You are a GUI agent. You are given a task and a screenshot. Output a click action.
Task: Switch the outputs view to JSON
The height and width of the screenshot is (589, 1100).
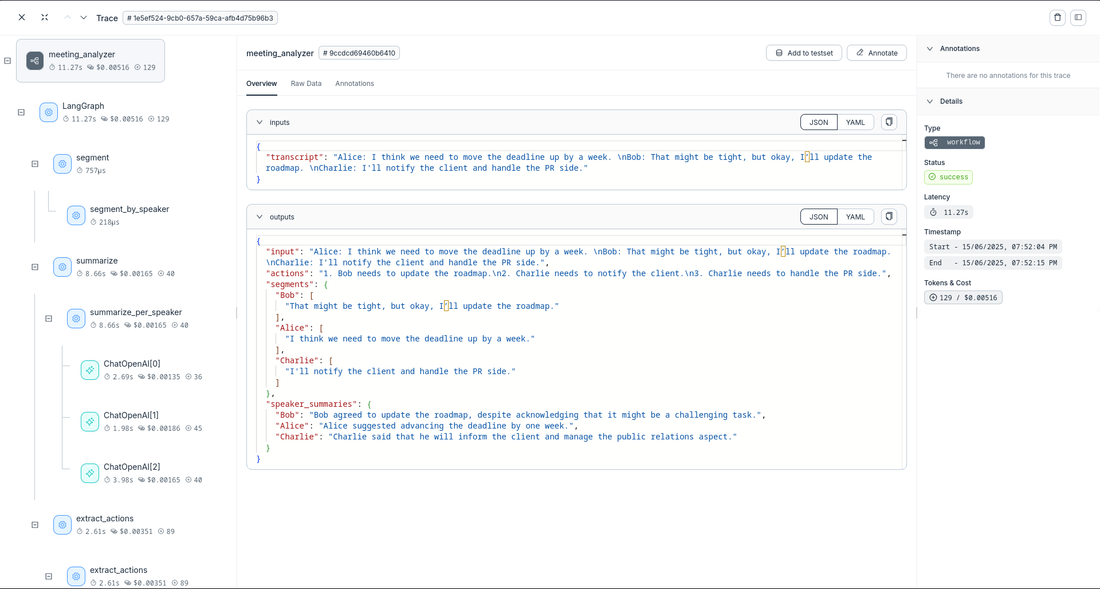point(818,216)
